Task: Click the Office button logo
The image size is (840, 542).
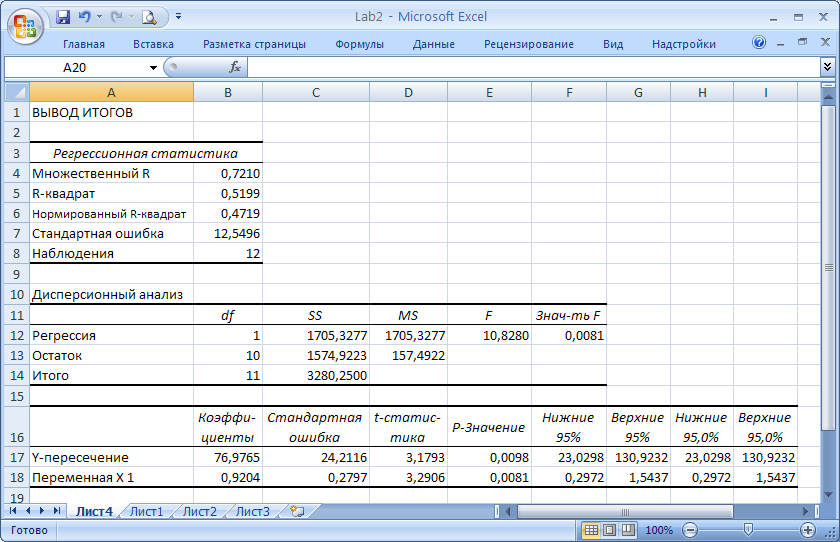Action: pyautogui.click(x=24, y=24)
